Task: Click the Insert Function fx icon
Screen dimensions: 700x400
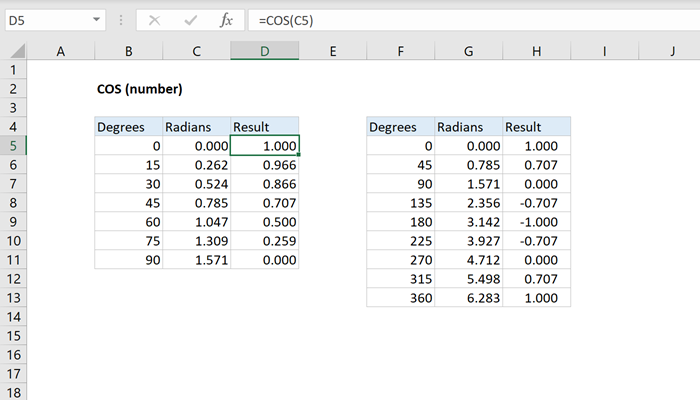Action: (x=226, y=19)
